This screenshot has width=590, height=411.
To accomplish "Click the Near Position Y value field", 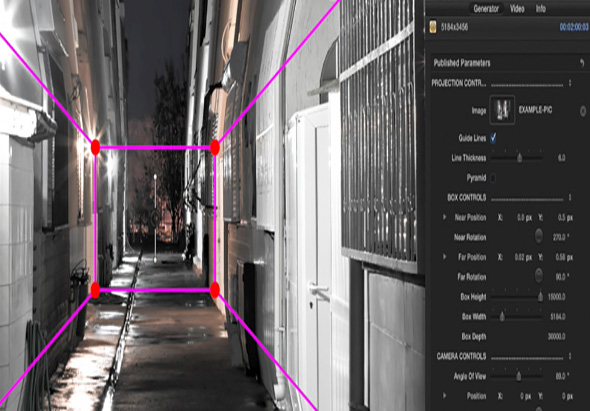I will tap(564, 218).
